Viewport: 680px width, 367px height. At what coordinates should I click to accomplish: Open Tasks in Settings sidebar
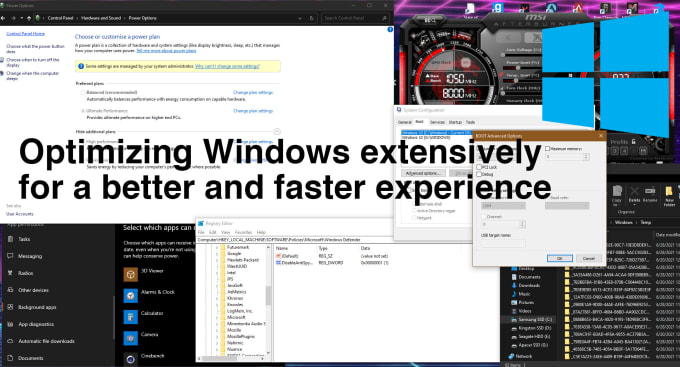coord(19,239)
